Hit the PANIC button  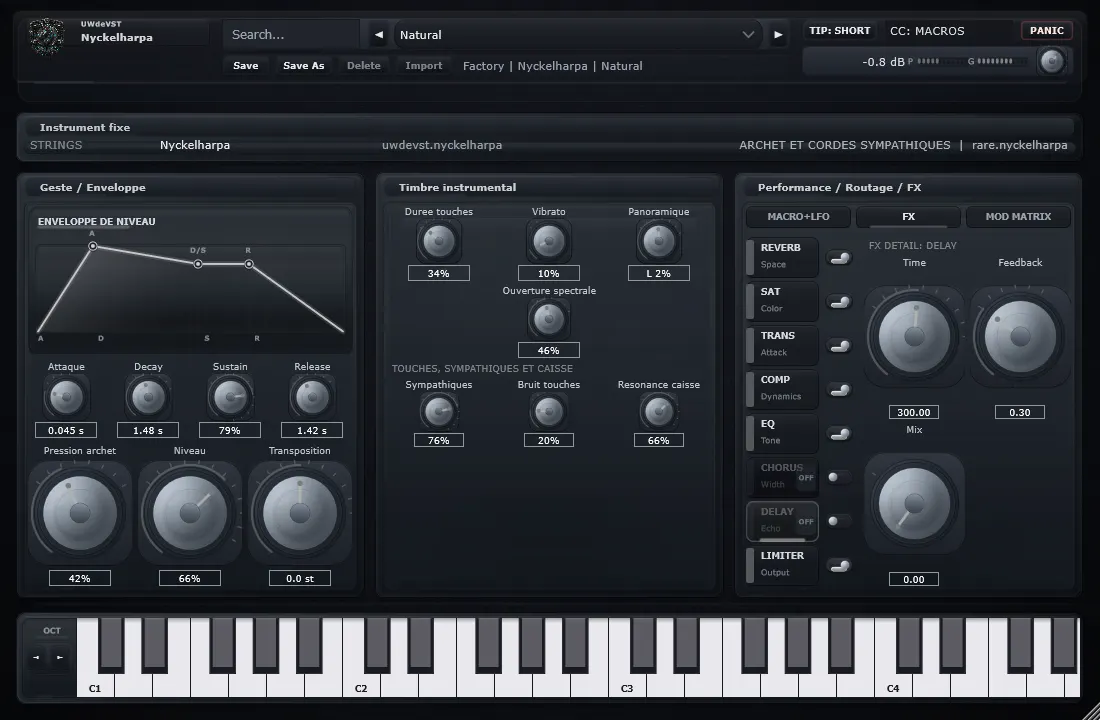(x=1047, y=30)
